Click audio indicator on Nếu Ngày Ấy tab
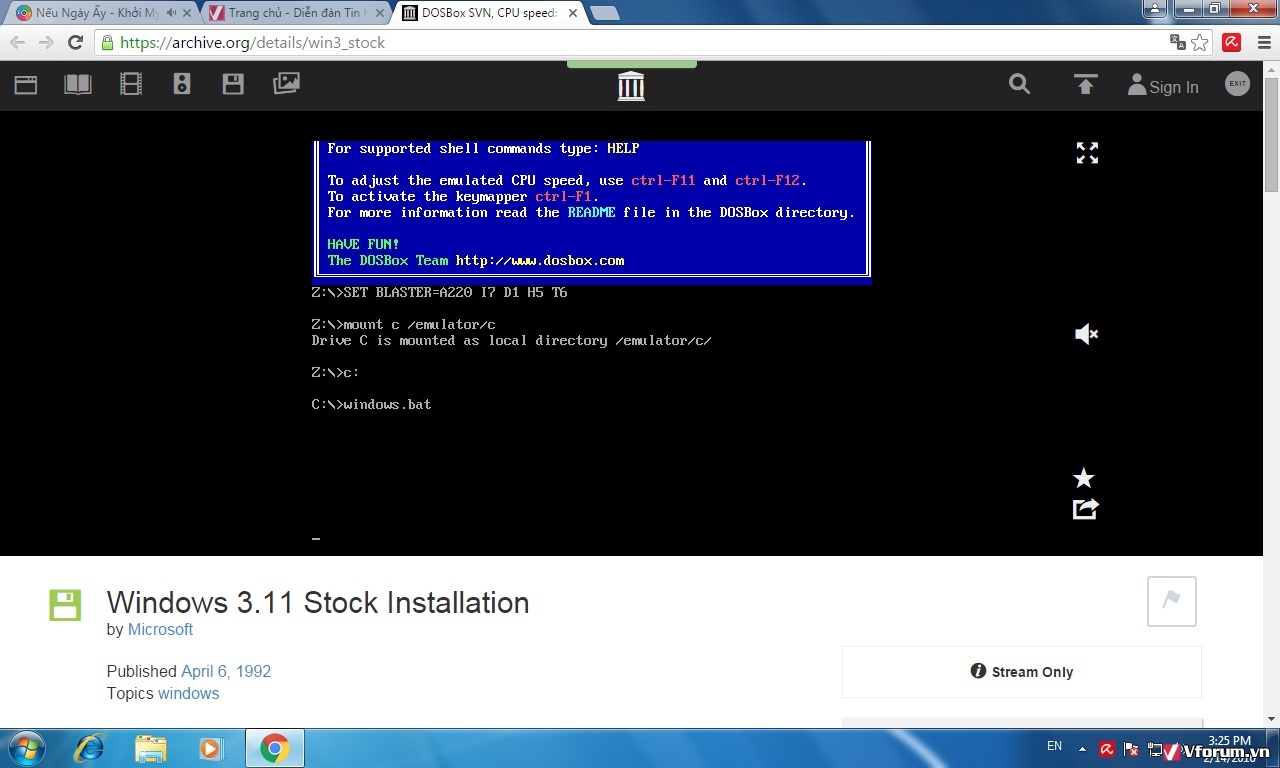The image size is (1280, 768). (171, 13)
